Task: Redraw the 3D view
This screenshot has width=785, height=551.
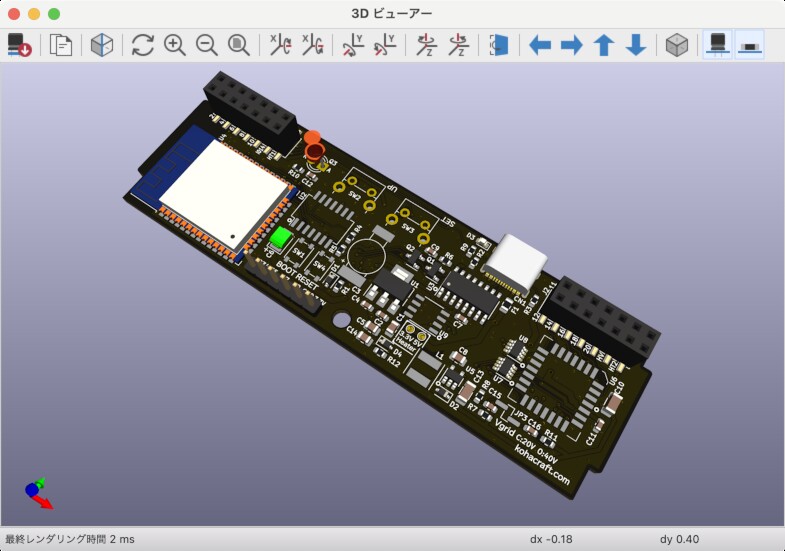Action: coord(143,45)
